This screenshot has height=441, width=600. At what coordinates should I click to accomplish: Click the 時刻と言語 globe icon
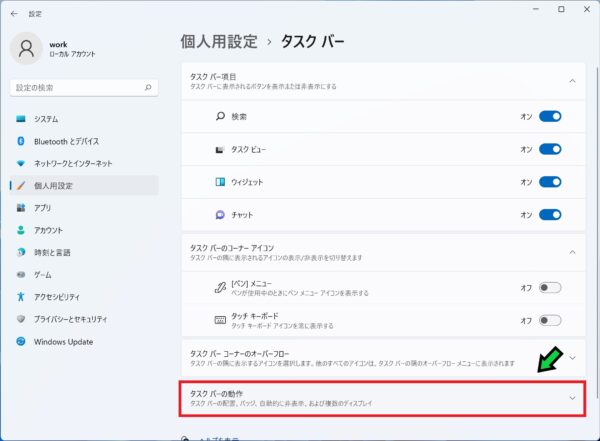(x=21, y=252)
